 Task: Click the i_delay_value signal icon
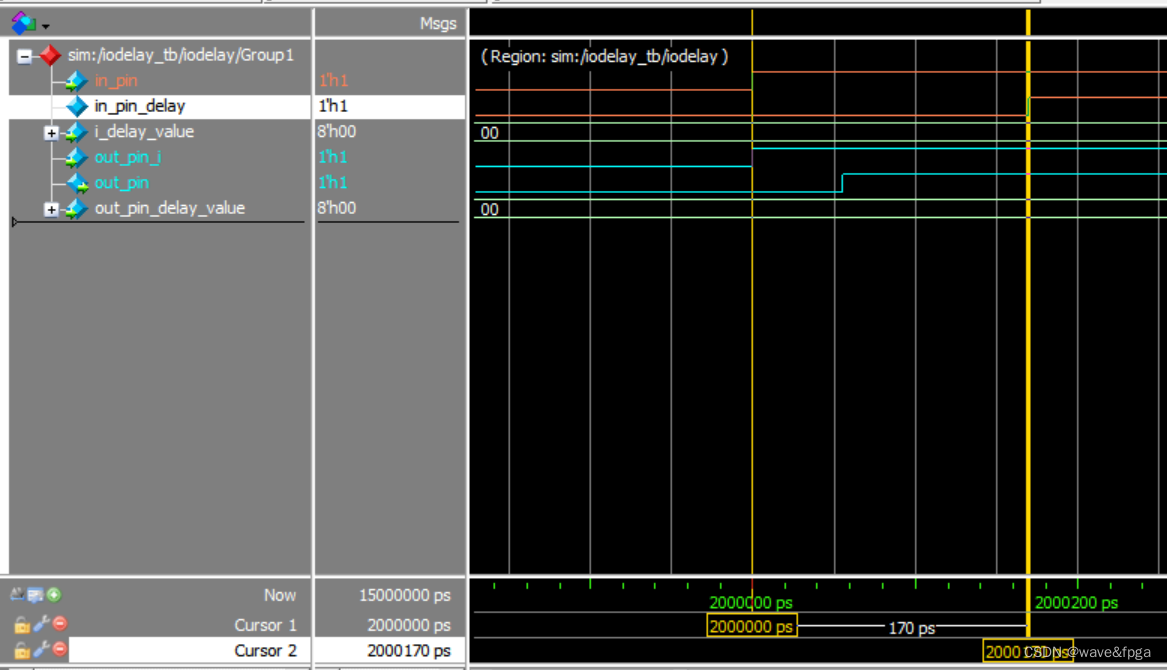click(x=76, y=132)
